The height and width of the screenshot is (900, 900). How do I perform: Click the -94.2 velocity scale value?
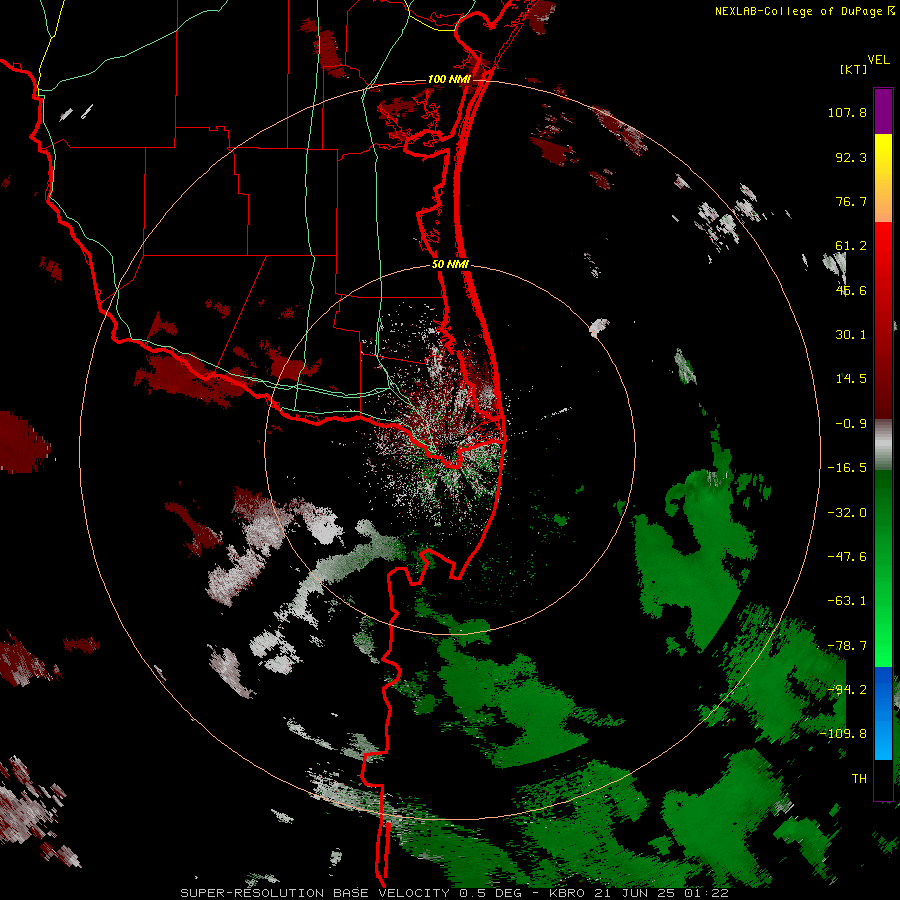click(847, 690)
